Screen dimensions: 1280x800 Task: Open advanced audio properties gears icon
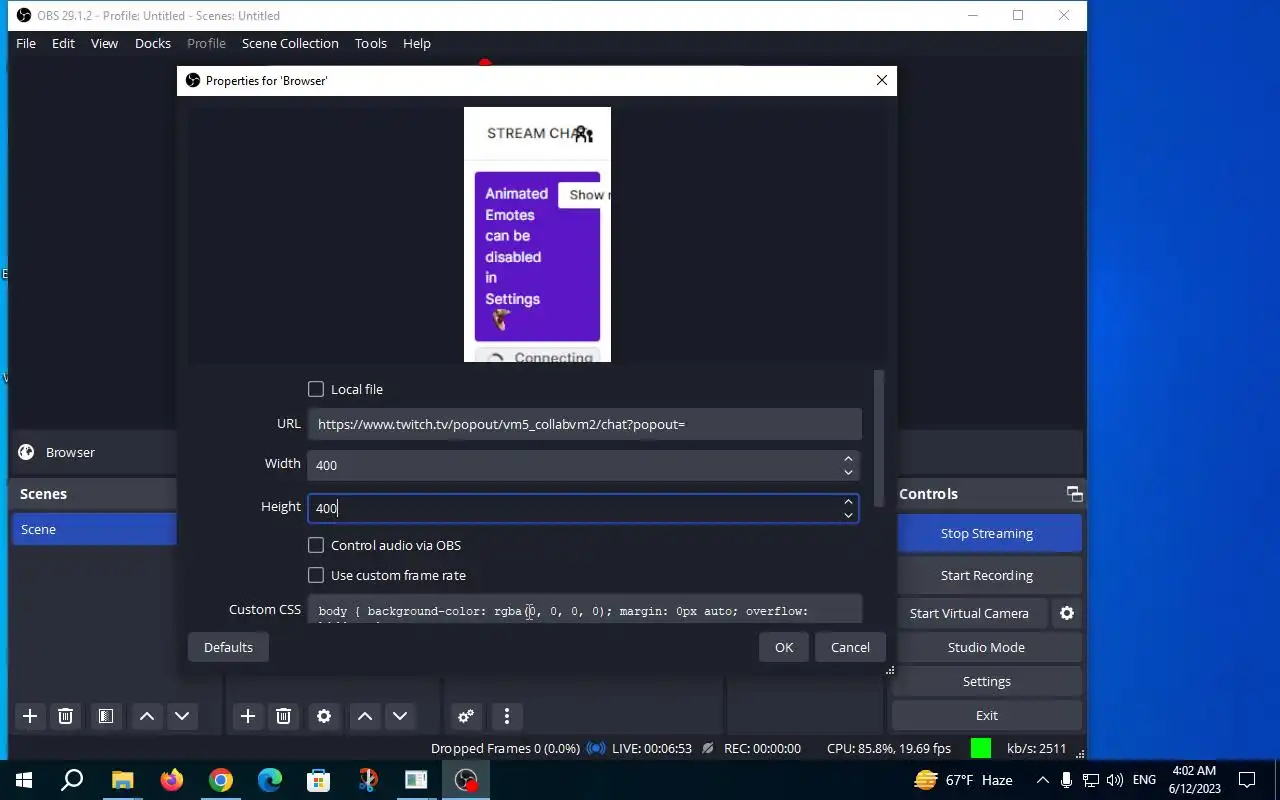[x=466, y=716]
